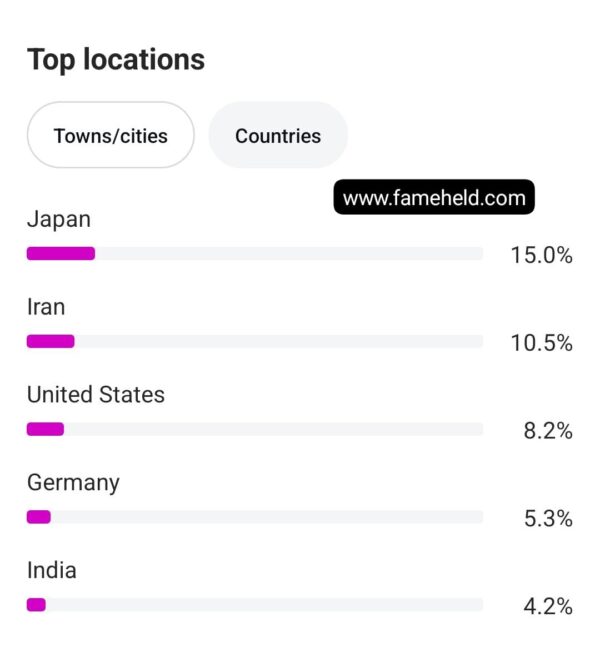
Task: Click the Japan magenta progress bar
Action: coord(61,254)
